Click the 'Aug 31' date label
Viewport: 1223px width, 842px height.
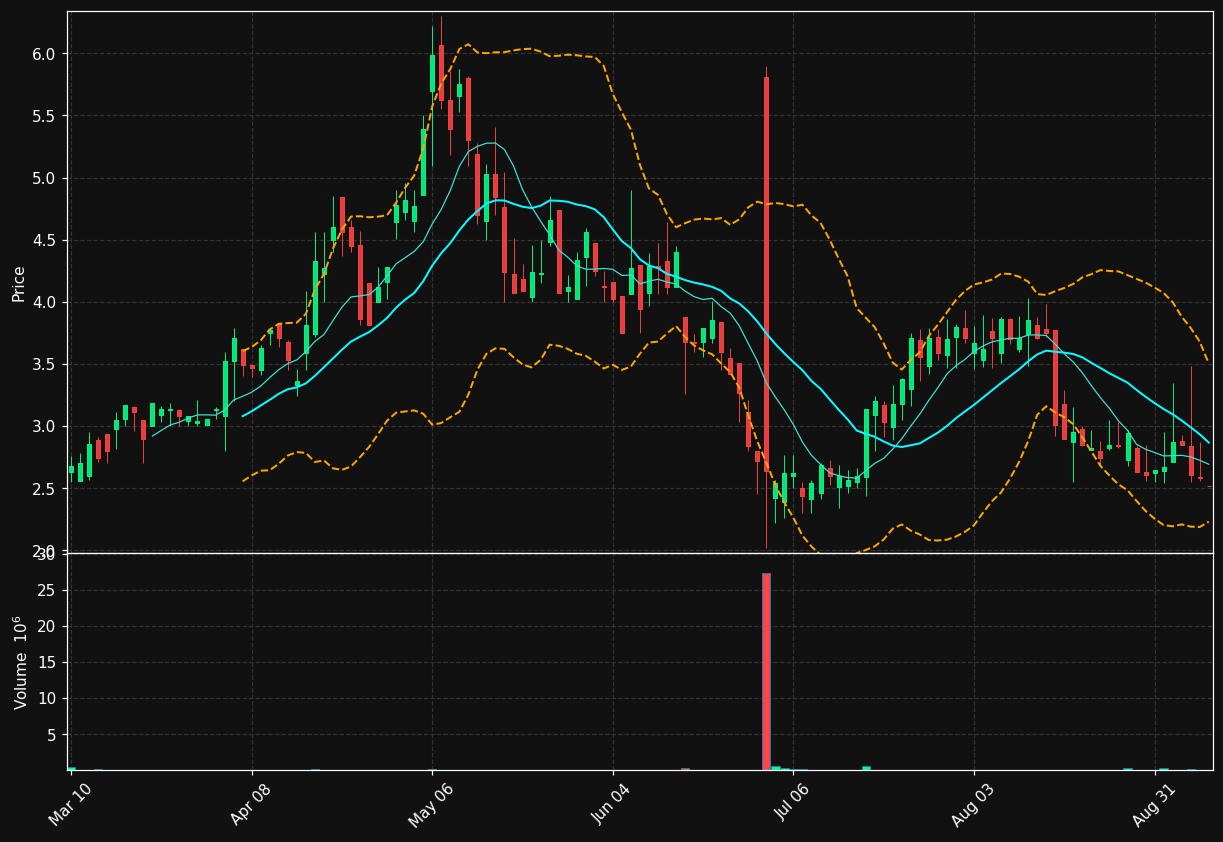pos(1153,804)
